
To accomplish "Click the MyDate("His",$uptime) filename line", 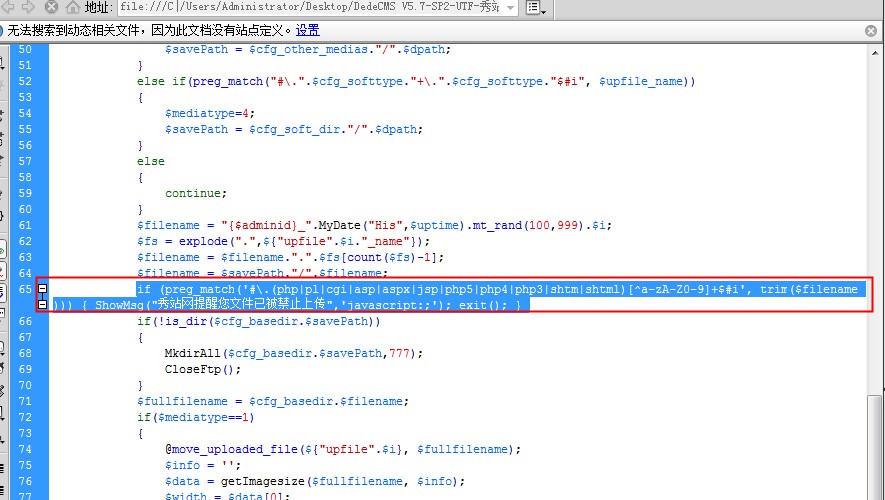I will (374, 225).
